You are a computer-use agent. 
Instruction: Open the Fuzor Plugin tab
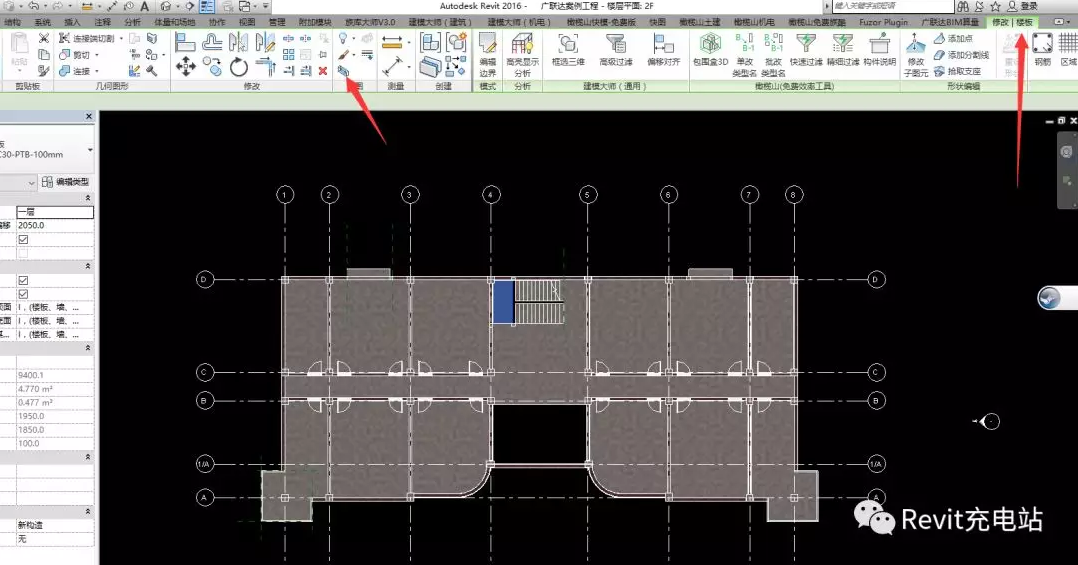pos(883,21)
